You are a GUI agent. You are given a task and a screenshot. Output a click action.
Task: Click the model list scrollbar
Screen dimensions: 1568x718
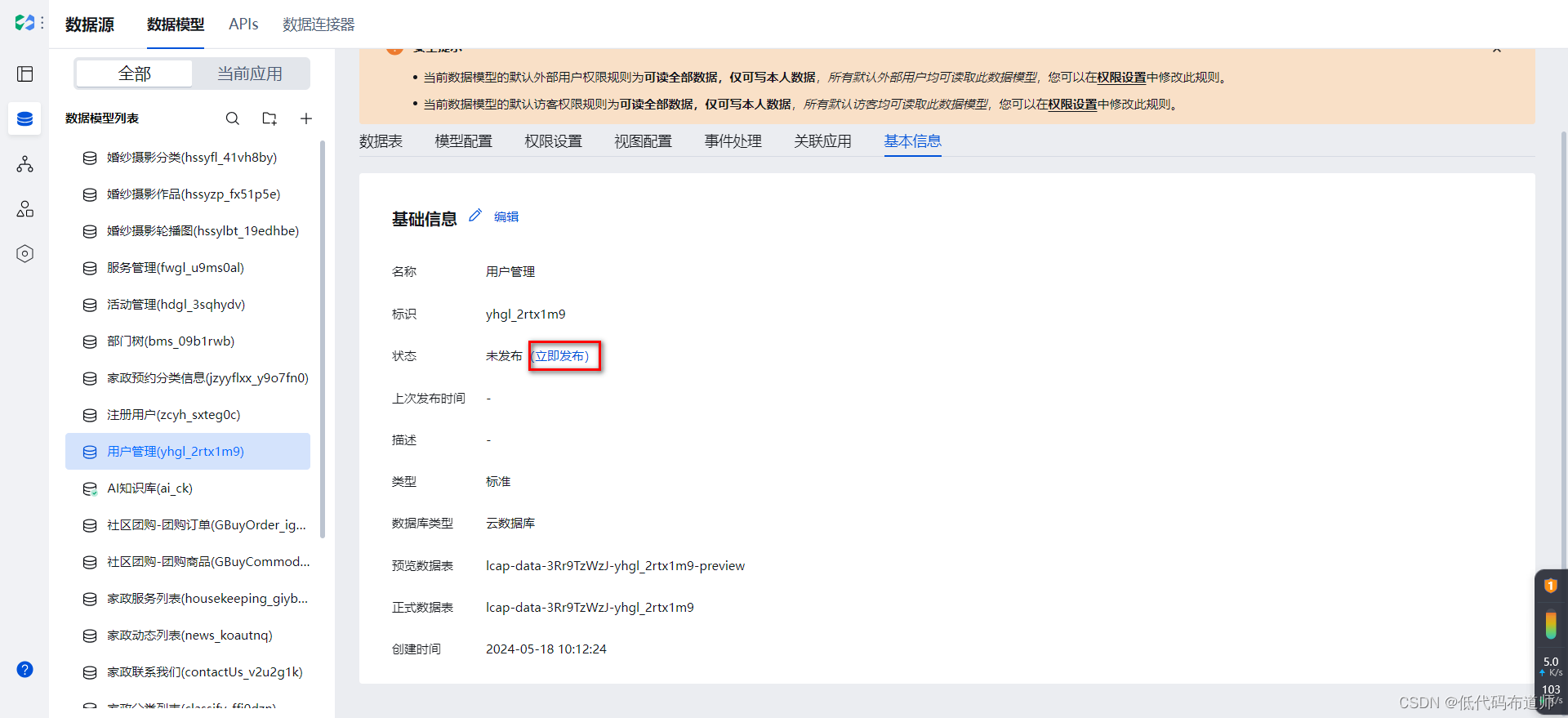323,339
